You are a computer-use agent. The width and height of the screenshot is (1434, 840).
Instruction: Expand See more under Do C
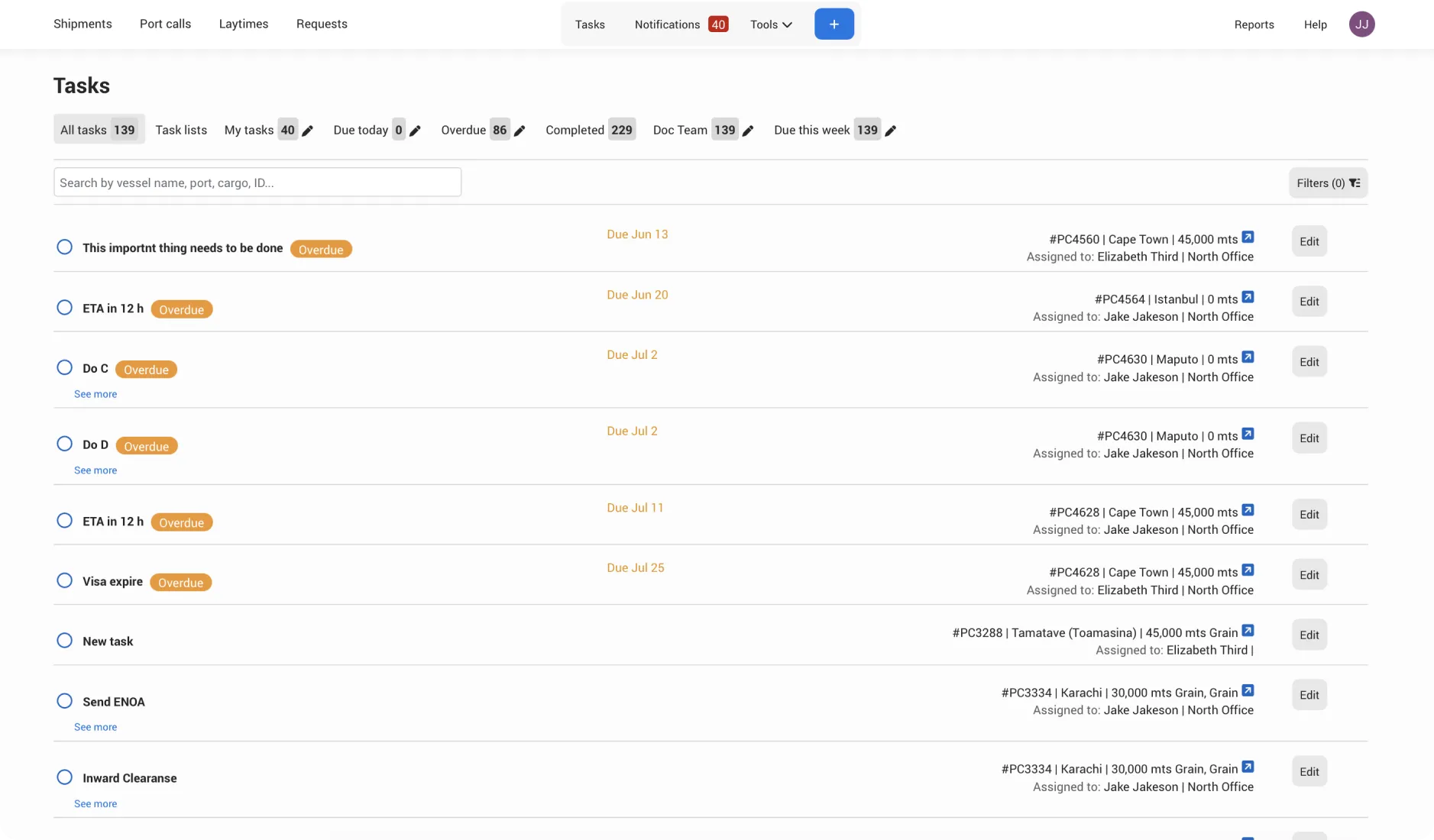tap(95, 394)
